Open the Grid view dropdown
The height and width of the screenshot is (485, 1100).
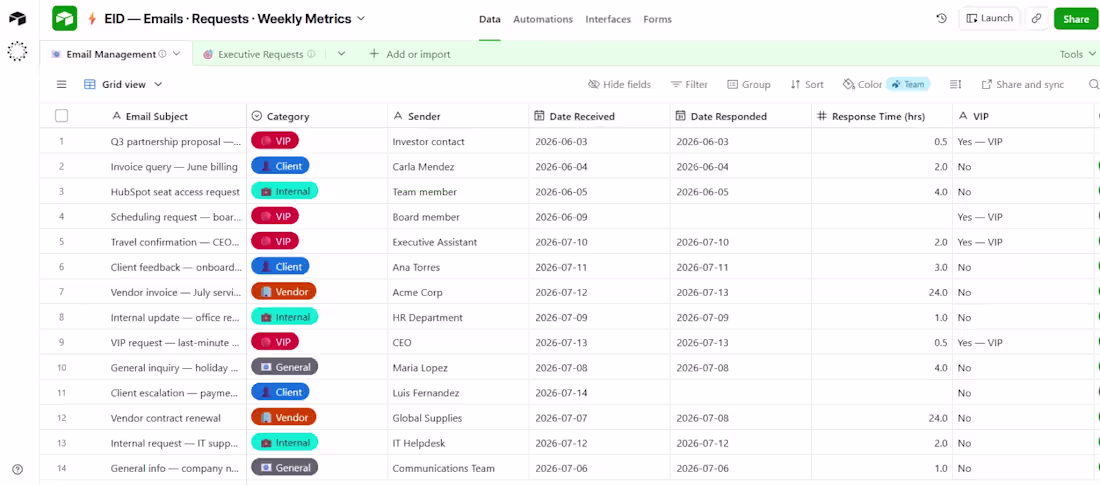[x=123, y=84]
